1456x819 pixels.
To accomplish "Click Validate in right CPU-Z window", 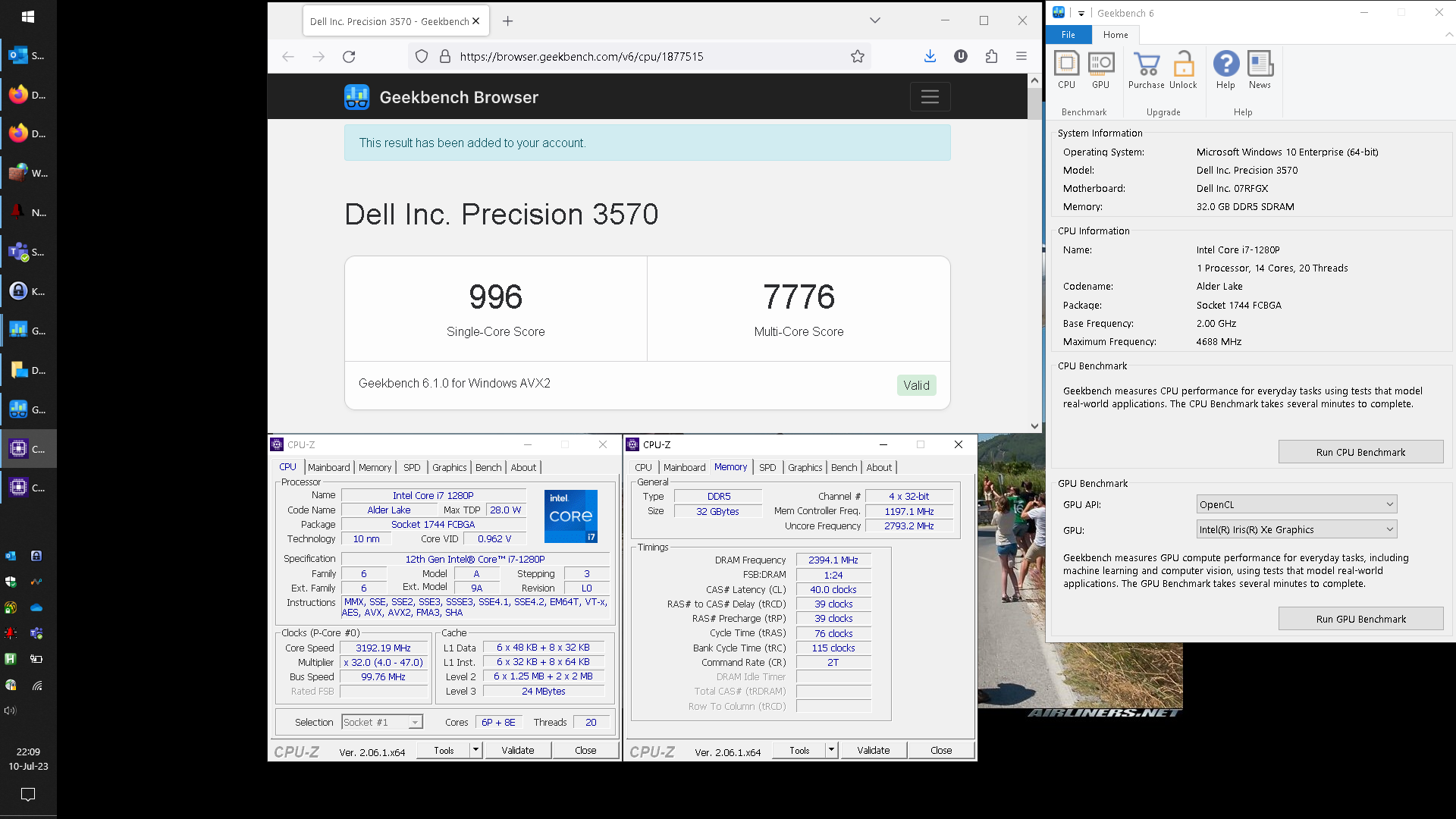I will tap(874, 750).
